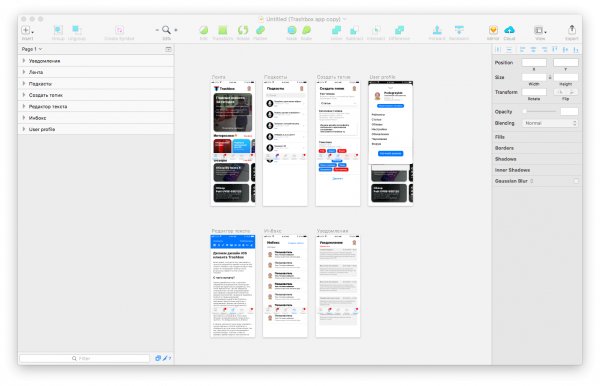This screenshot has width=600, height=386.
Task: Open the Fills section header
Action: tap(500, 137)
